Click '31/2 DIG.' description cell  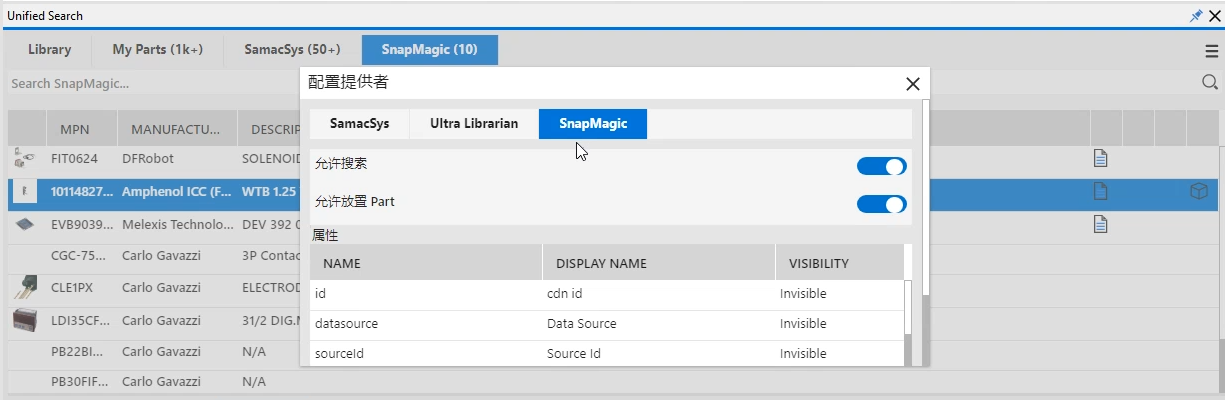point(269,320)
